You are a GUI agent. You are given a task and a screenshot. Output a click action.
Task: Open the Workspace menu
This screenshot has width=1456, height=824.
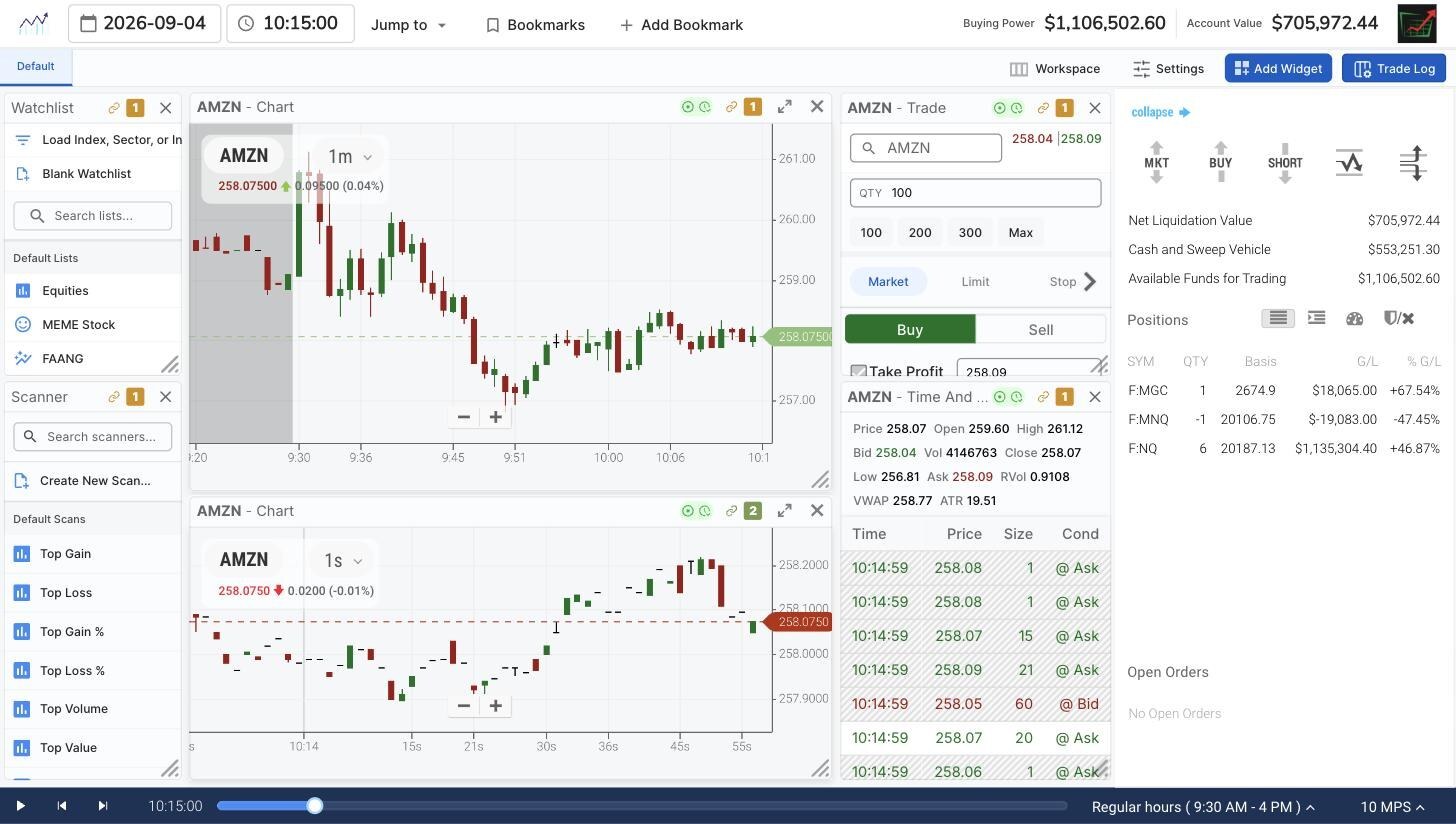pos(1055,69)
